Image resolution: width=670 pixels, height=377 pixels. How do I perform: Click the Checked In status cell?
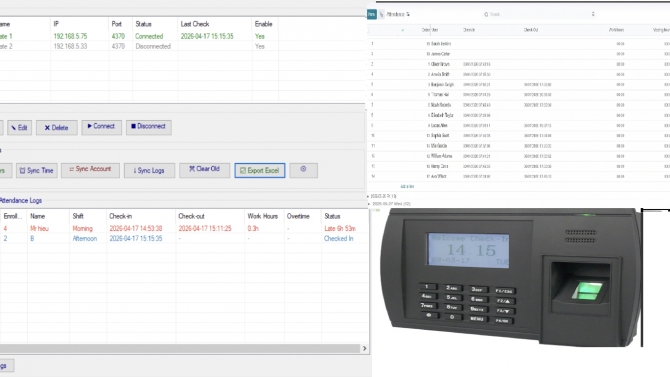click(338, 239)
